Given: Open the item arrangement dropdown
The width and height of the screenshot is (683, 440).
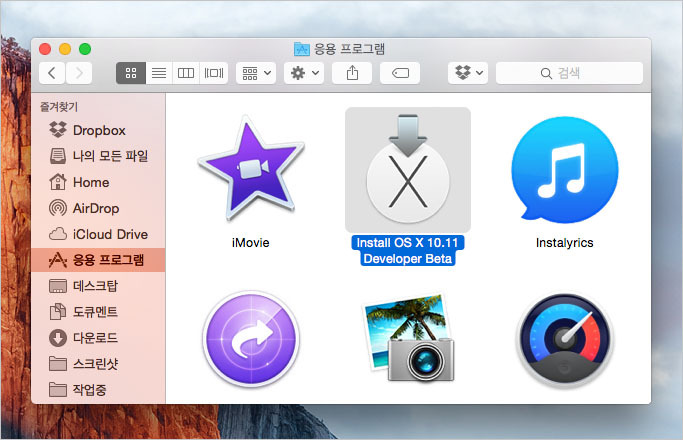Looking at the screenshot, I should [256, 73].
